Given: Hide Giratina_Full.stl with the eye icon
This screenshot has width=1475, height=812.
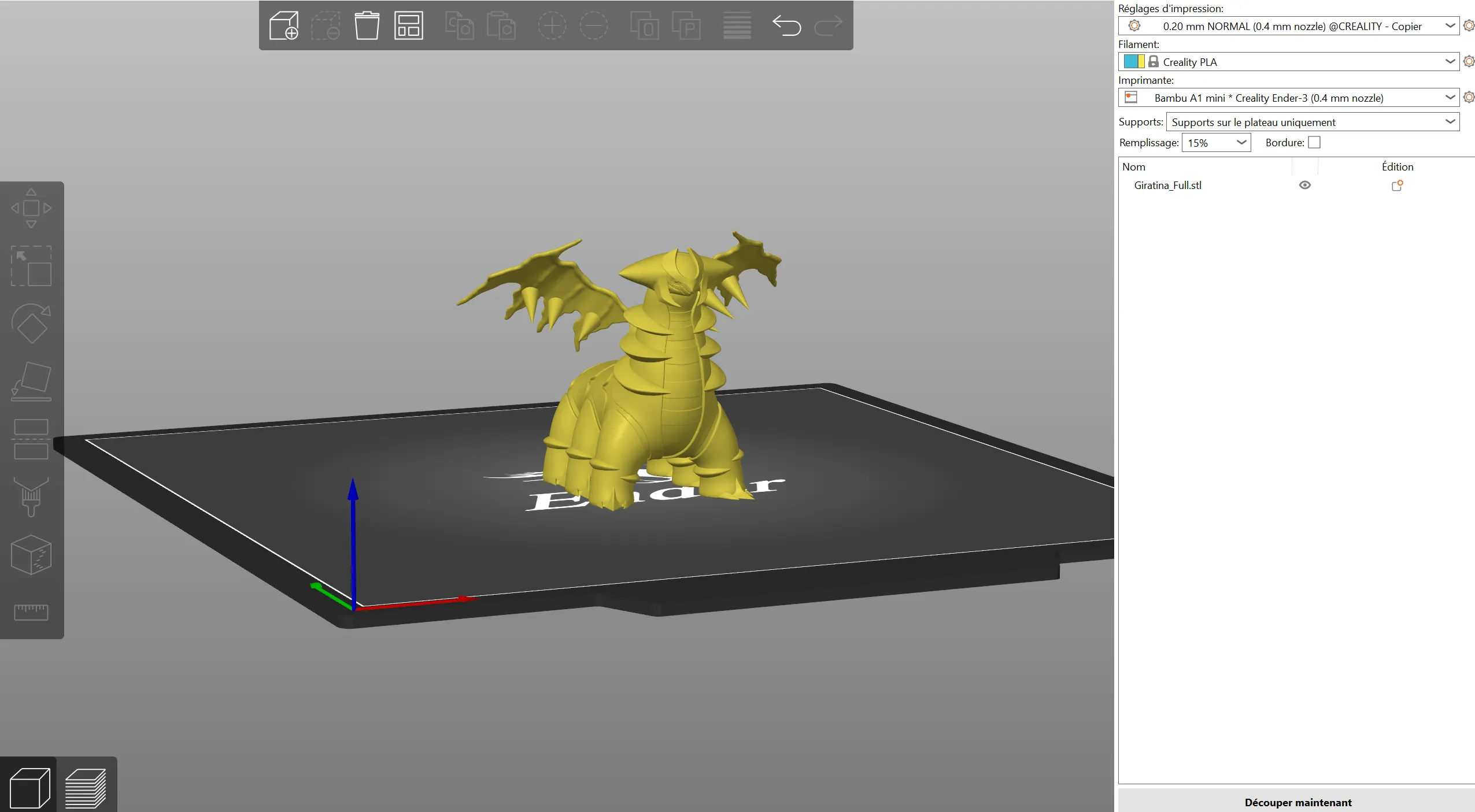Looking at the screenshot, I should pos(1305,186).
